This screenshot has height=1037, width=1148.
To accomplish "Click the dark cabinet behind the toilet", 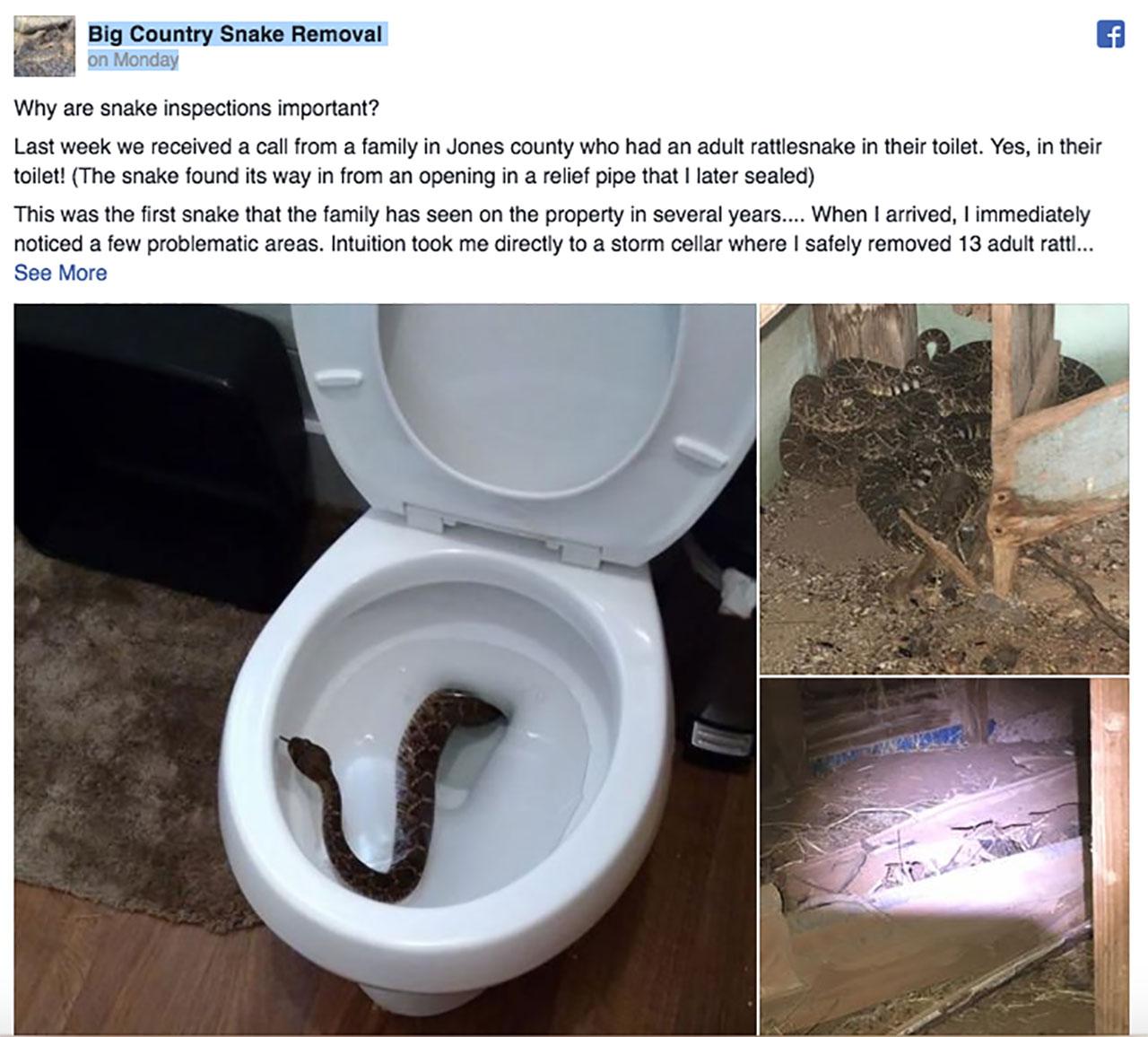I will tap(152, 449).
